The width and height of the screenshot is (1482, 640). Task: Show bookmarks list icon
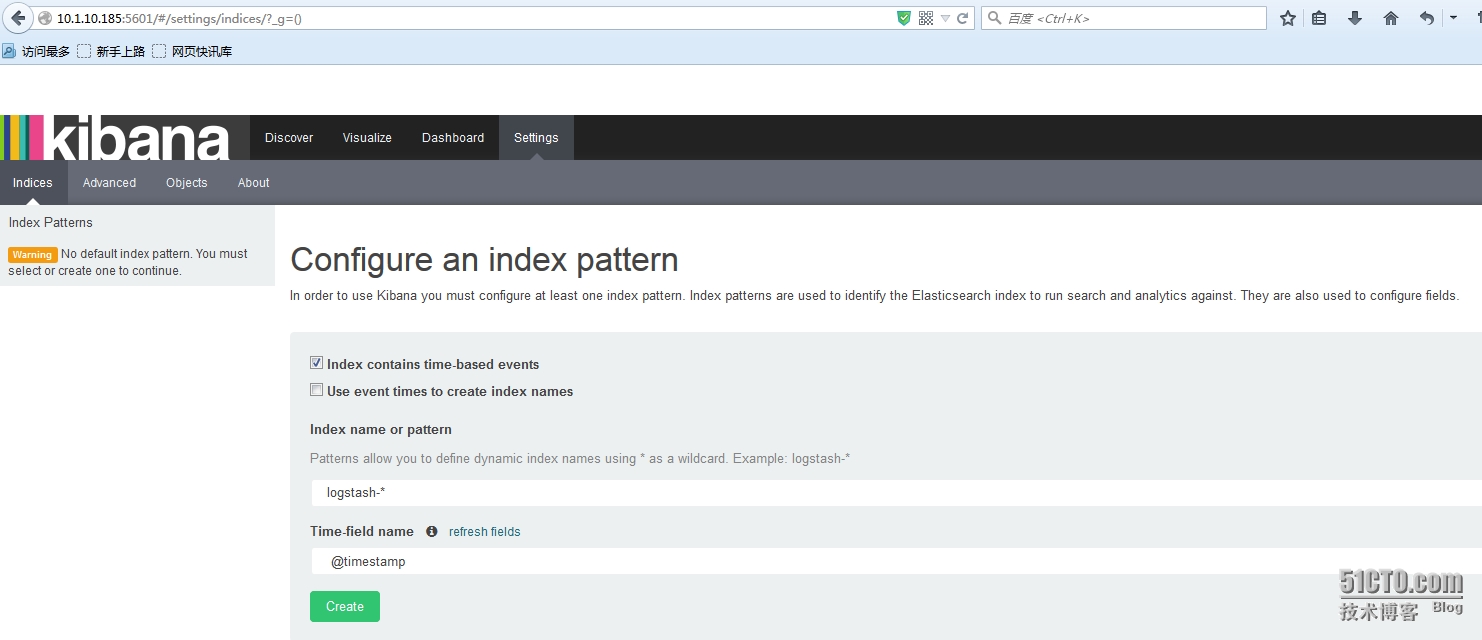(1320, 18)
